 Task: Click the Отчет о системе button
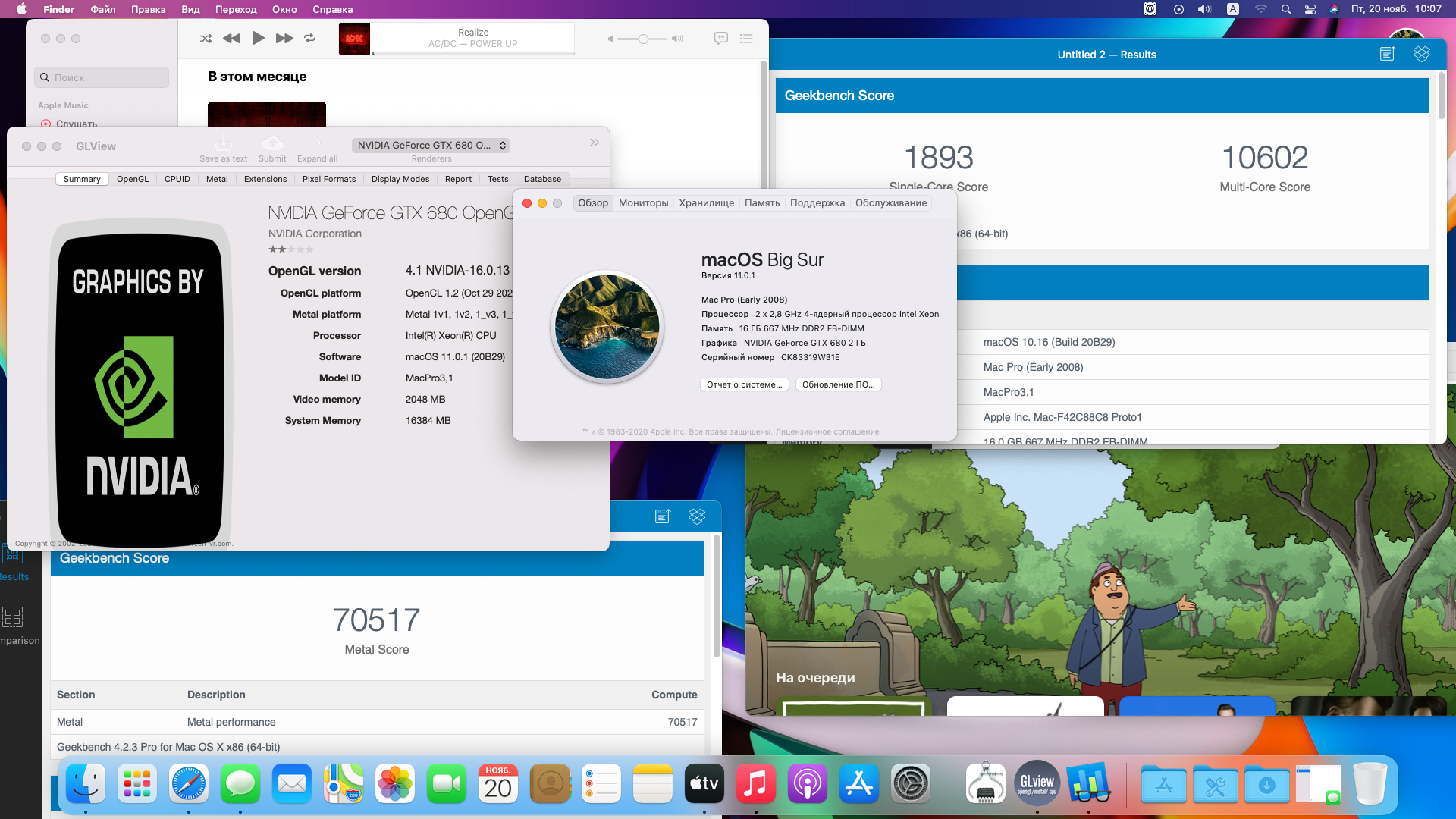[744, 384]
